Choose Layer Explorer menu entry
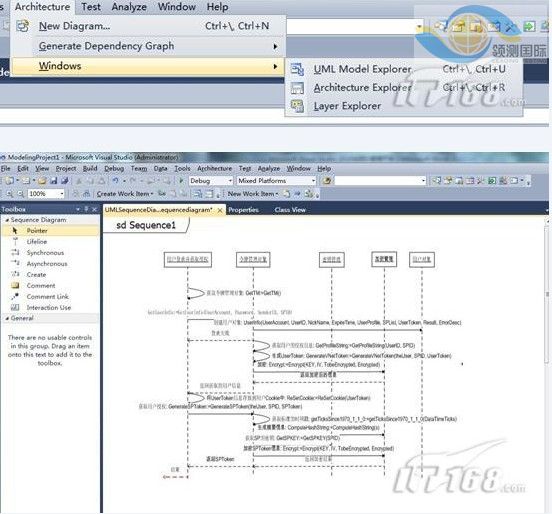The width and height of the screenshot is (552, 514). [x=403, y=106]
